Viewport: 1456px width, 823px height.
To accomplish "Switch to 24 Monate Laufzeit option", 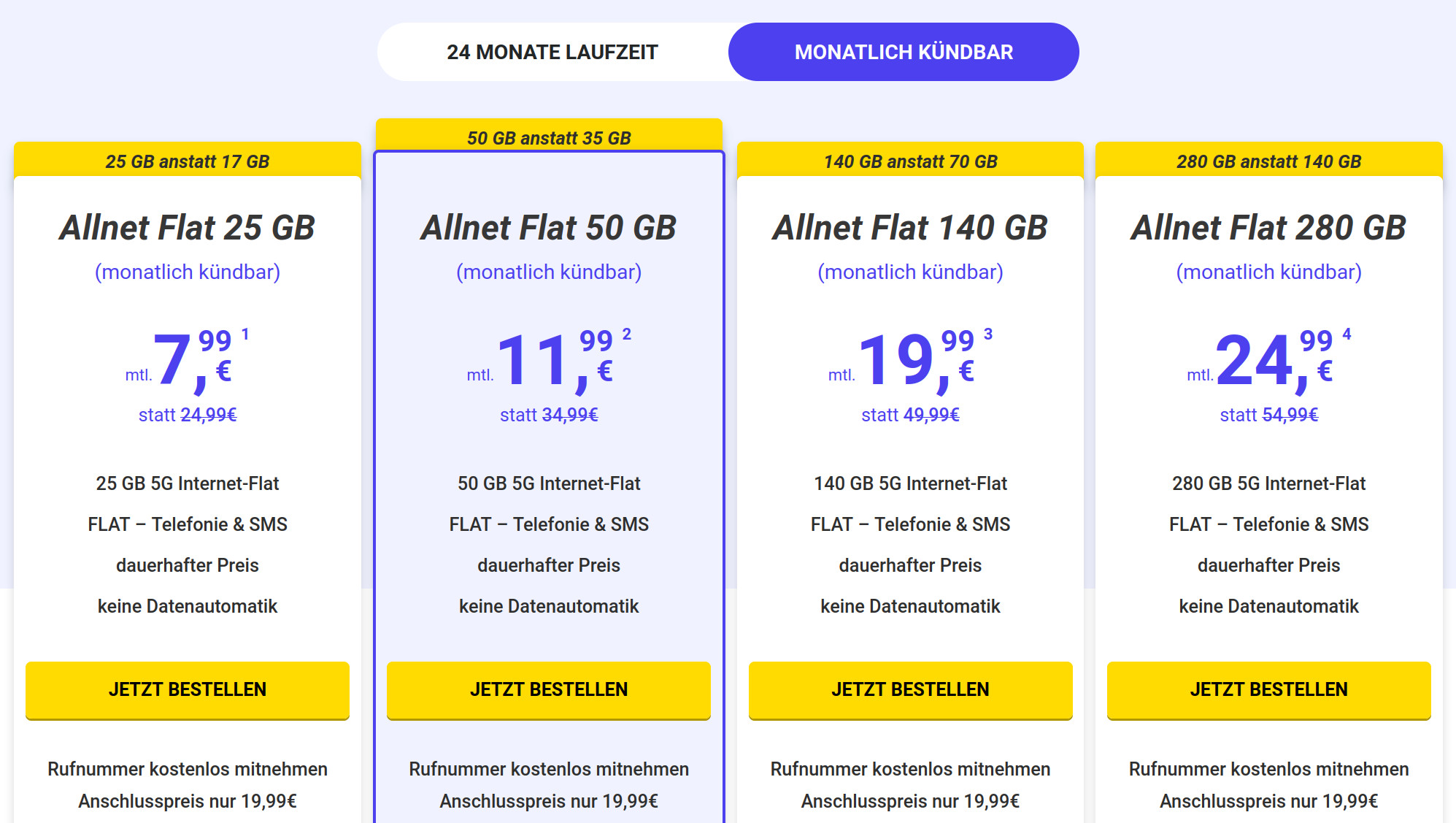I will [x=552, y=52].
